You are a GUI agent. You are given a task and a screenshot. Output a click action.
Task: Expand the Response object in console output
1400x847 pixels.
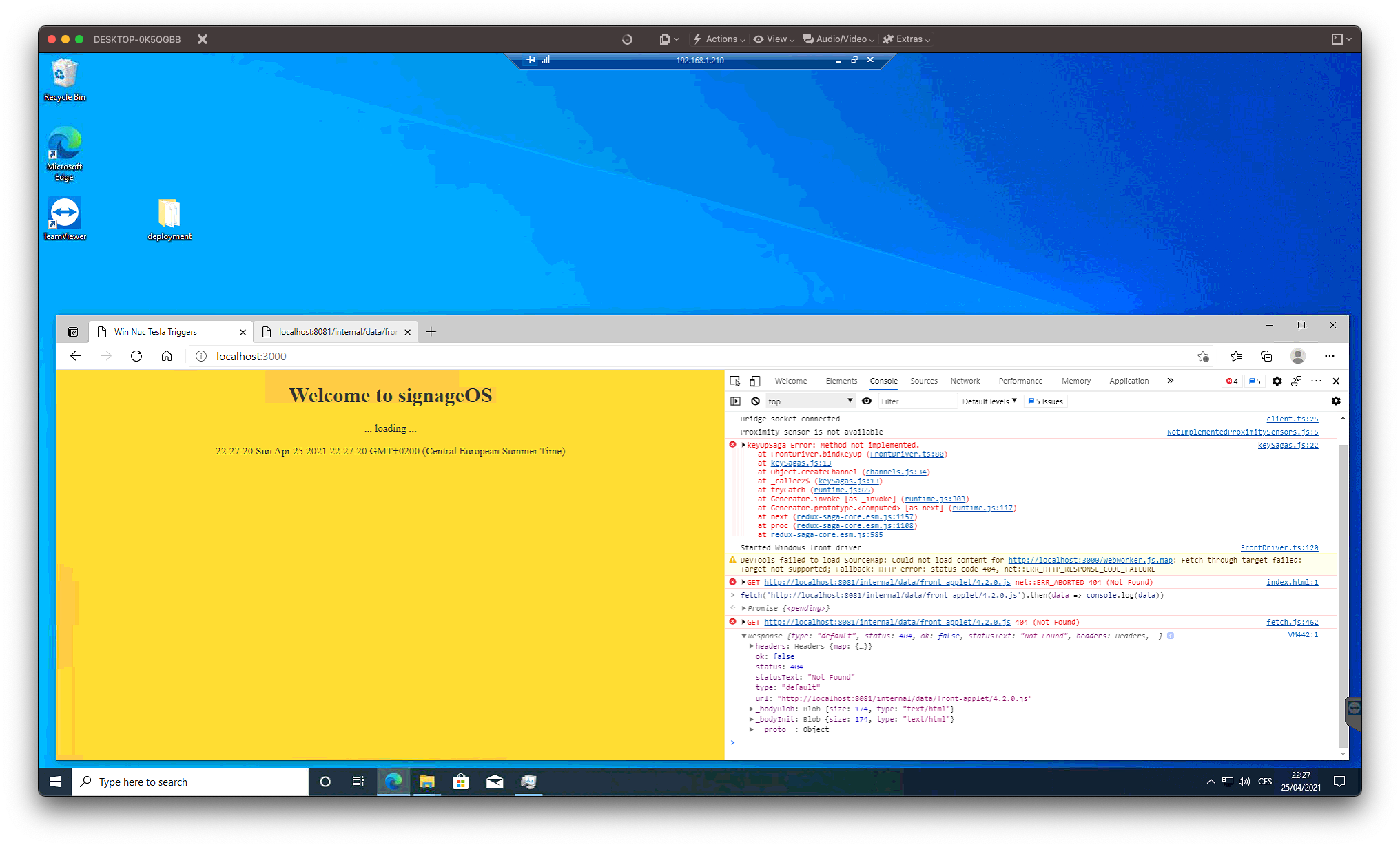pos(745,636)
